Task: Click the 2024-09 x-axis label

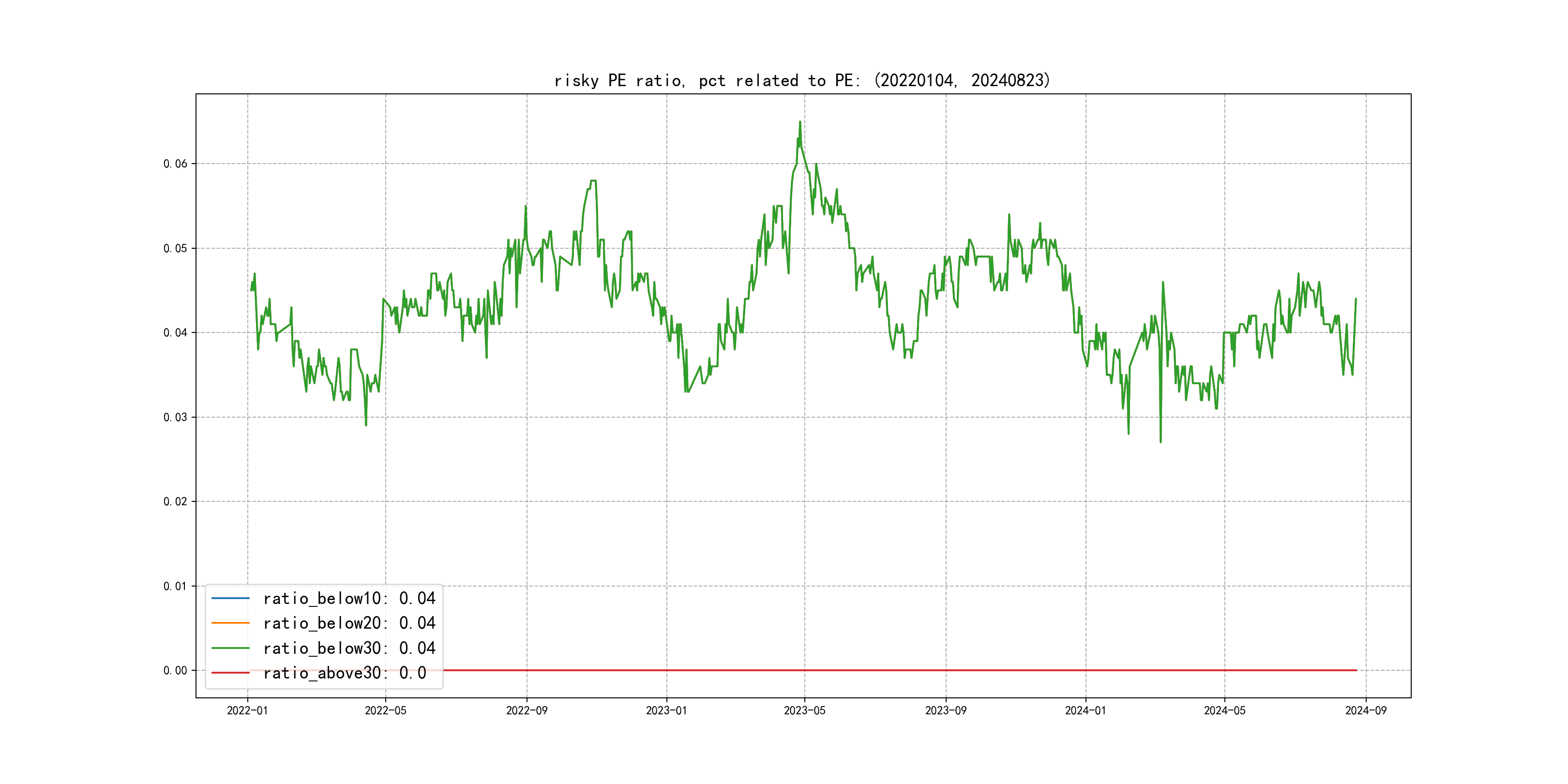Action: tap(1365, 711)
